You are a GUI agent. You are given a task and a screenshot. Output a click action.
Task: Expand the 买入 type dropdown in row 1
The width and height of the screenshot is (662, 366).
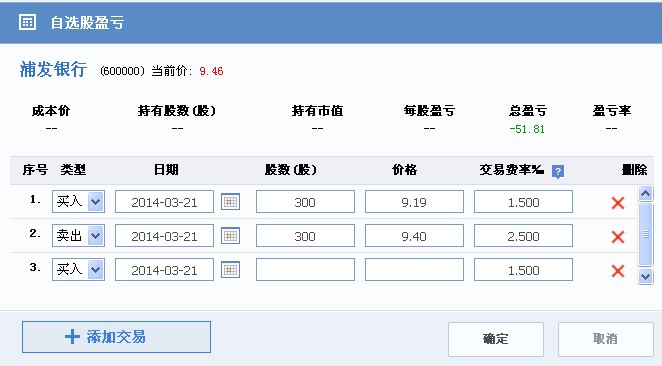96,201
